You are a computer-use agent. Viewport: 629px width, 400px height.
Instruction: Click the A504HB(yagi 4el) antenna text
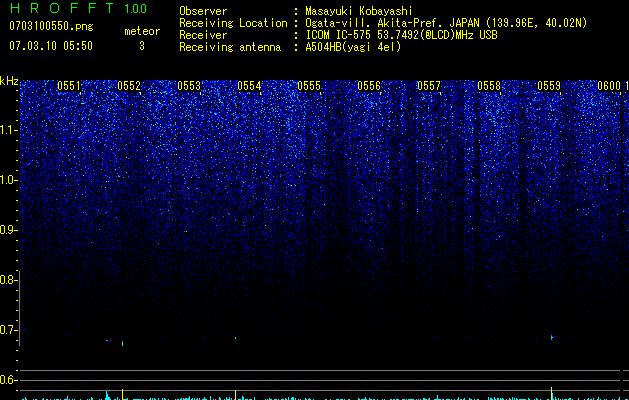pos(353,47)
